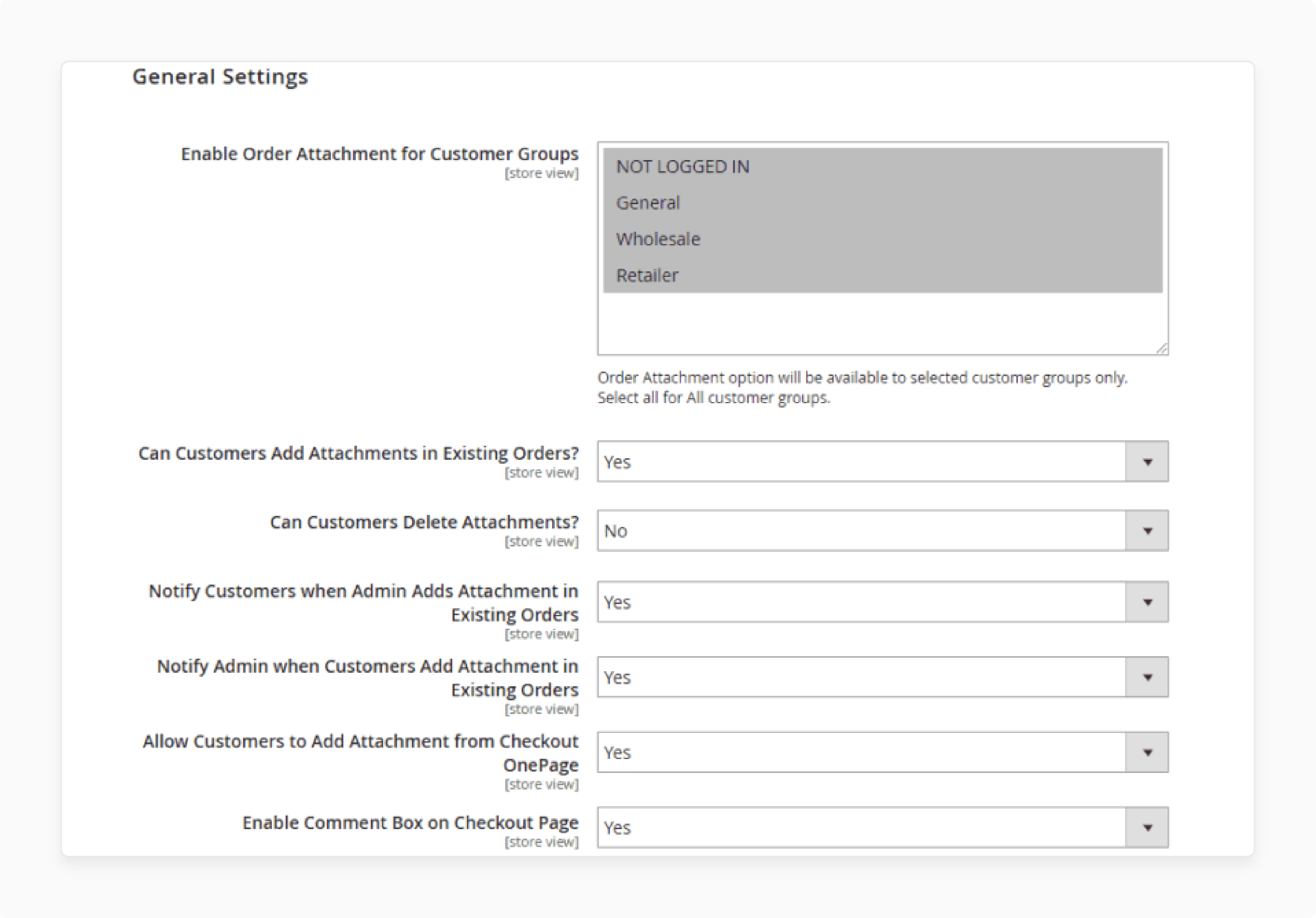Click Enable Order Attachment for Customer Groups label

379,154
